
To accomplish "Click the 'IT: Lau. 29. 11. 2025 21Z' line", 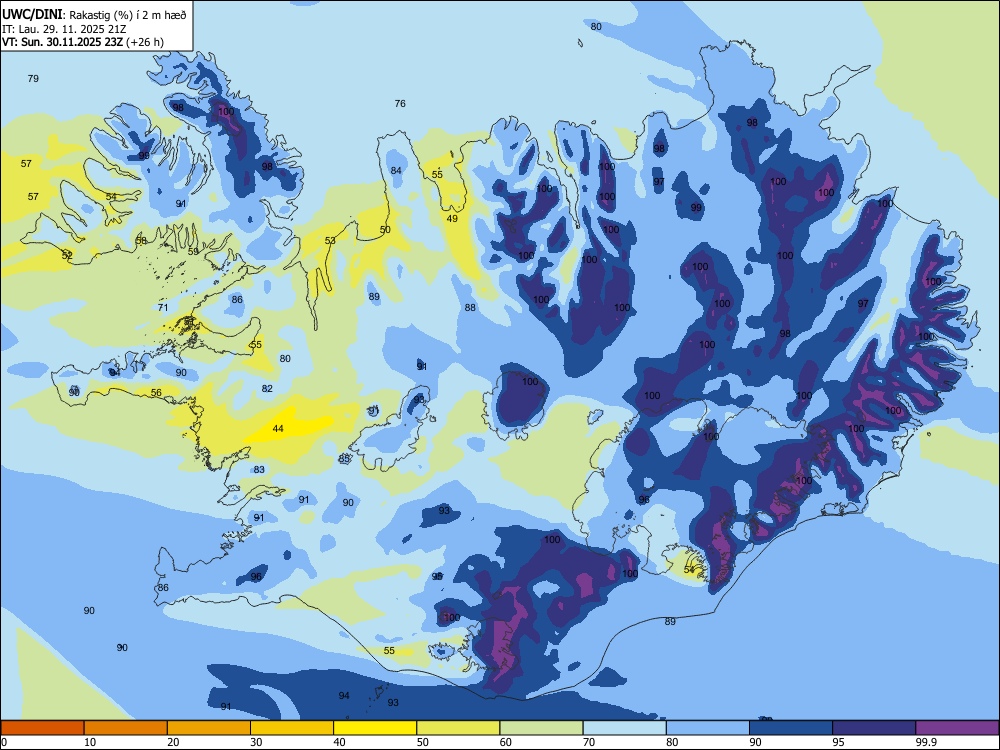I will tap(64, 29).
